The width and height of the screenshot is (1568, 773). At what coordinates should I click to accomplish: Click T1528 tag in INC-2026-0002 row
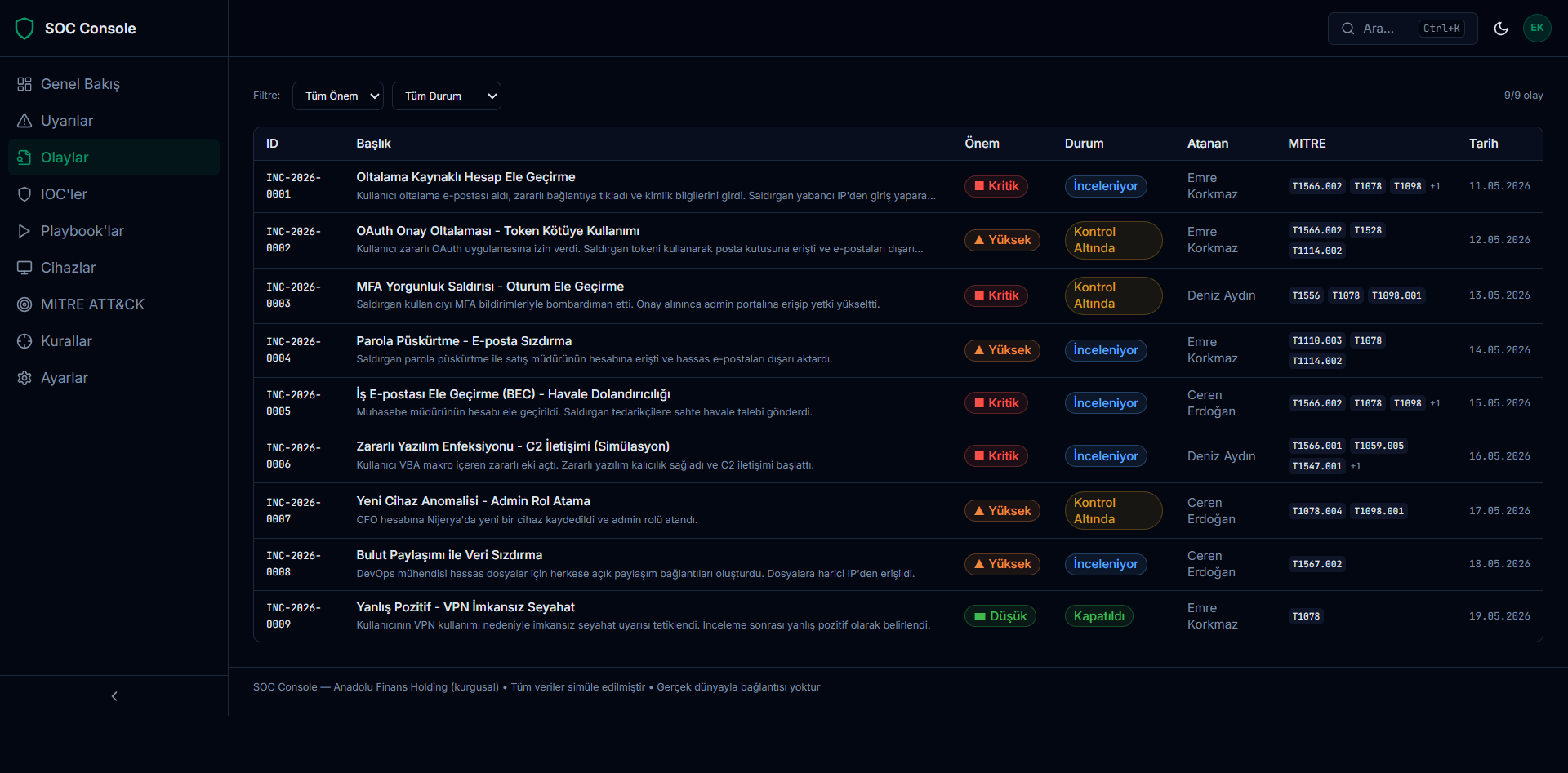[x=1368, y=230]
